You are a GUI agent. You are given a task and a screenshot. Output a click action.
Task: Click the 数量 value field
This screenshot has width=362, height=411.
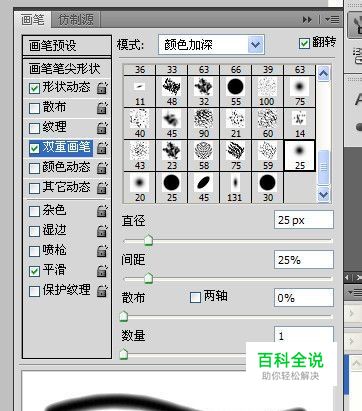point(304,335)
